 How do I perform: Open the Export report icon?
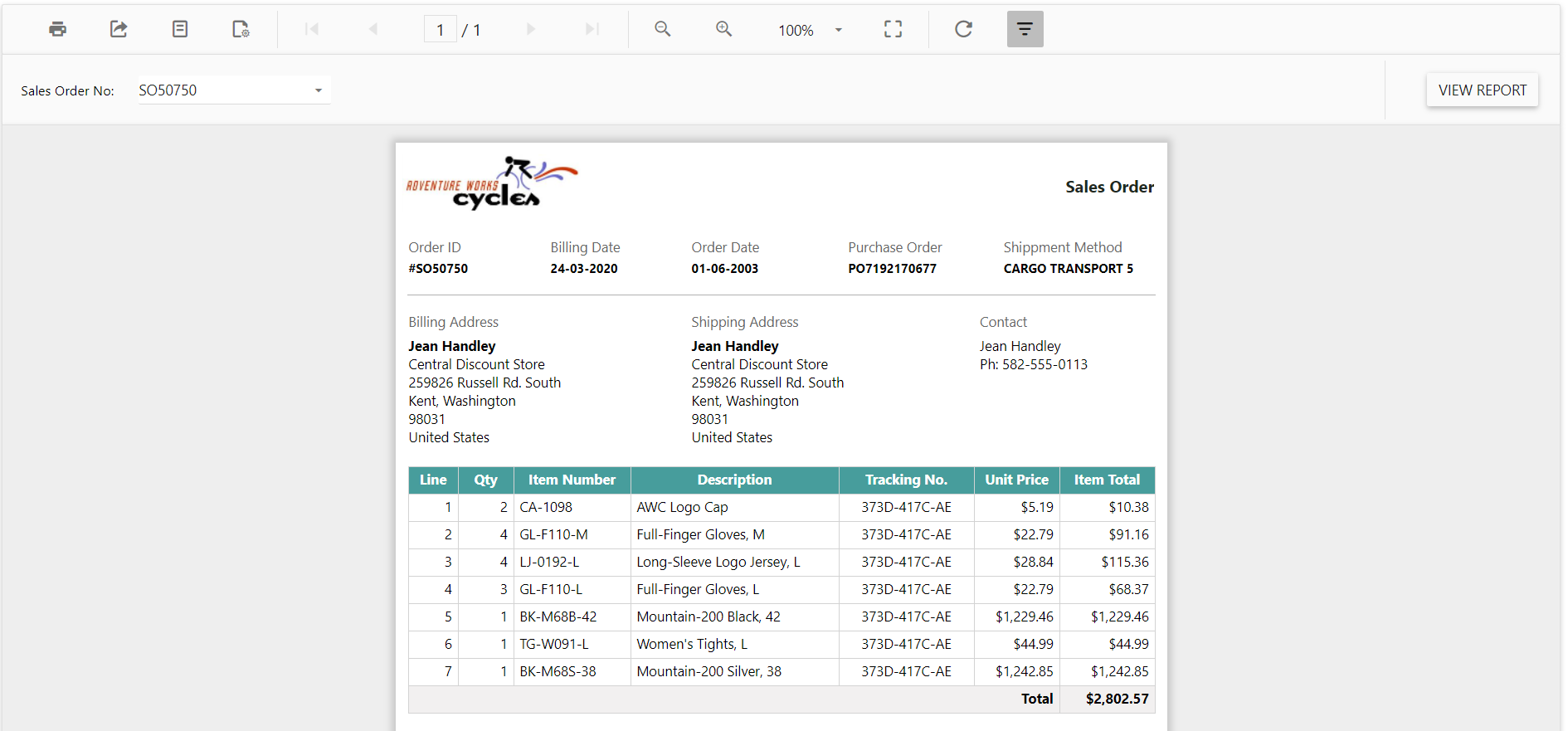pos(119,29)
